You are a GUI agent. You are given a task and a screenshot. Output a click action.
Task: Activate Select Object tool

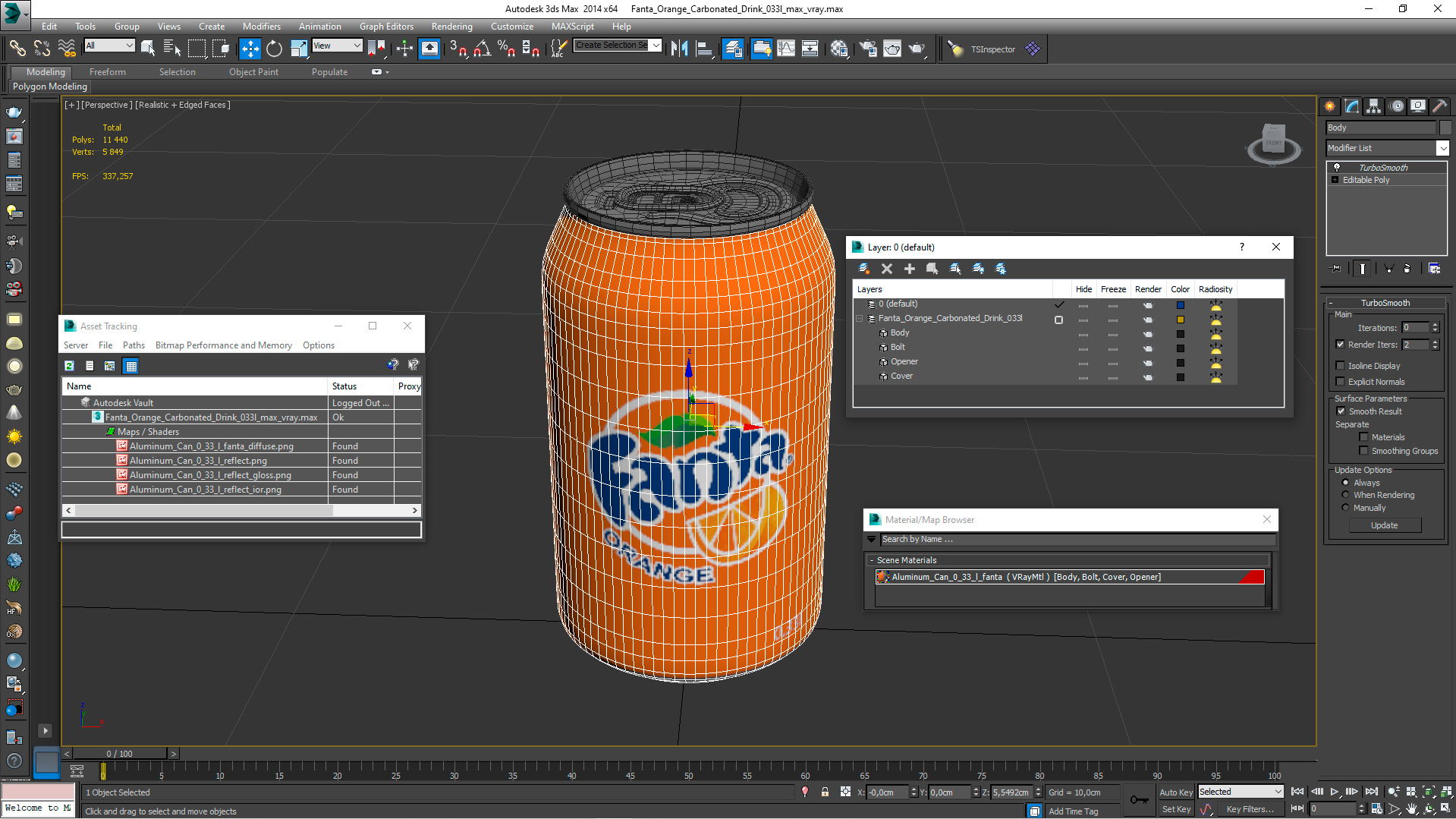148,49
